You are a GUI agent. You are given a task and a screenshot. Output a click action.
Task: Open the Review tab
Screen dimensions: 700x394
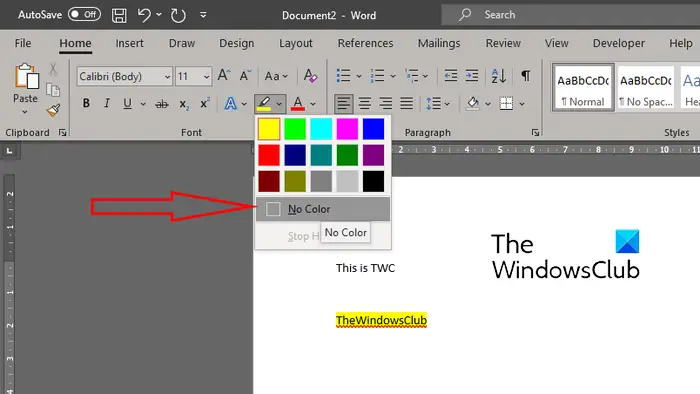click(x=503, y=43)
